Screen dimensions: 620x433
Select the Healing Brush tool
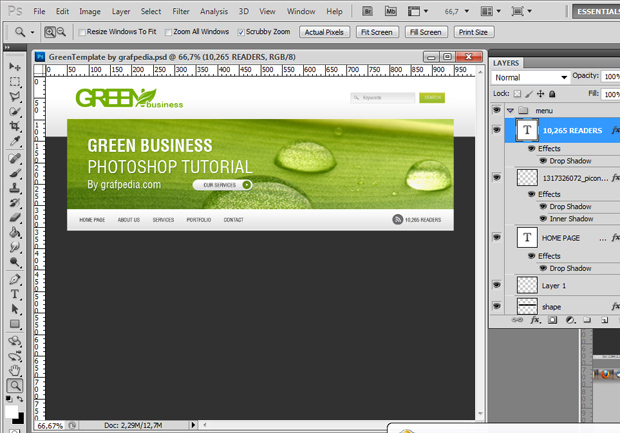tap(15, 159)
